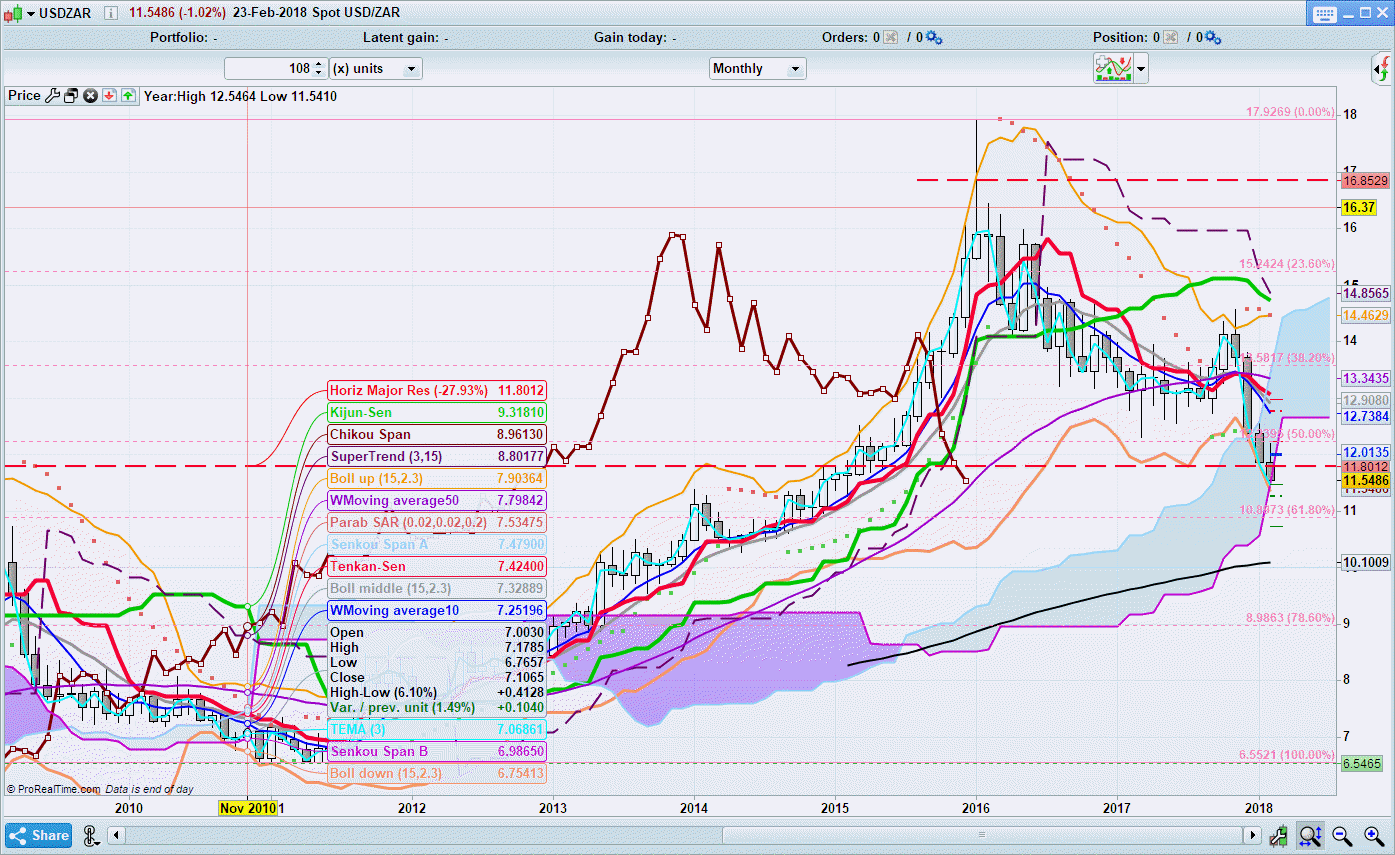The height and width of the screenshot is (855, 1395).
Task: Open position settings gears next to Position
Action: point(1213,37)
